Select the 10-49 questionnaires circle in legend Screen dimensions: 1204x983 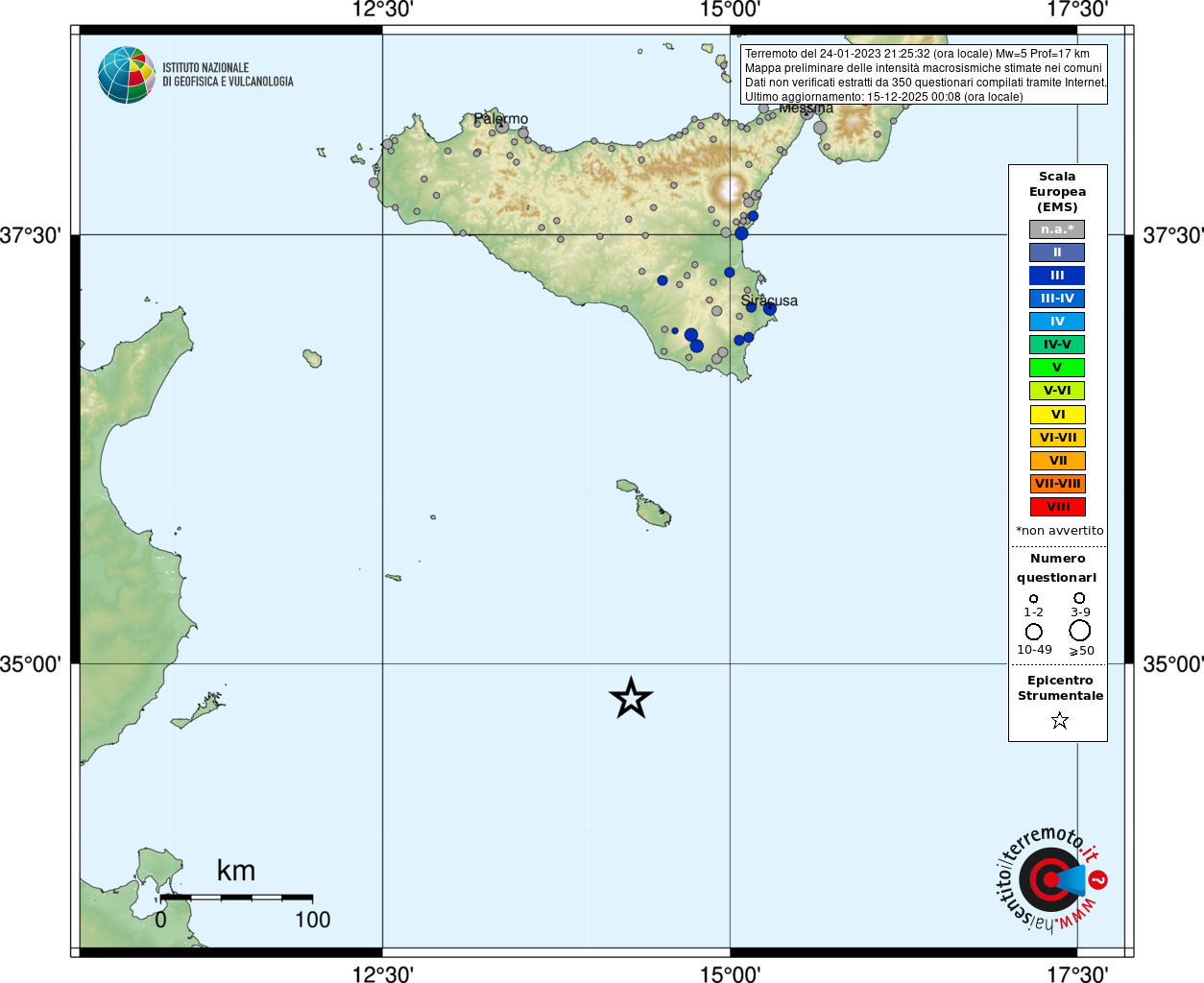click(x=1034, y=632)
